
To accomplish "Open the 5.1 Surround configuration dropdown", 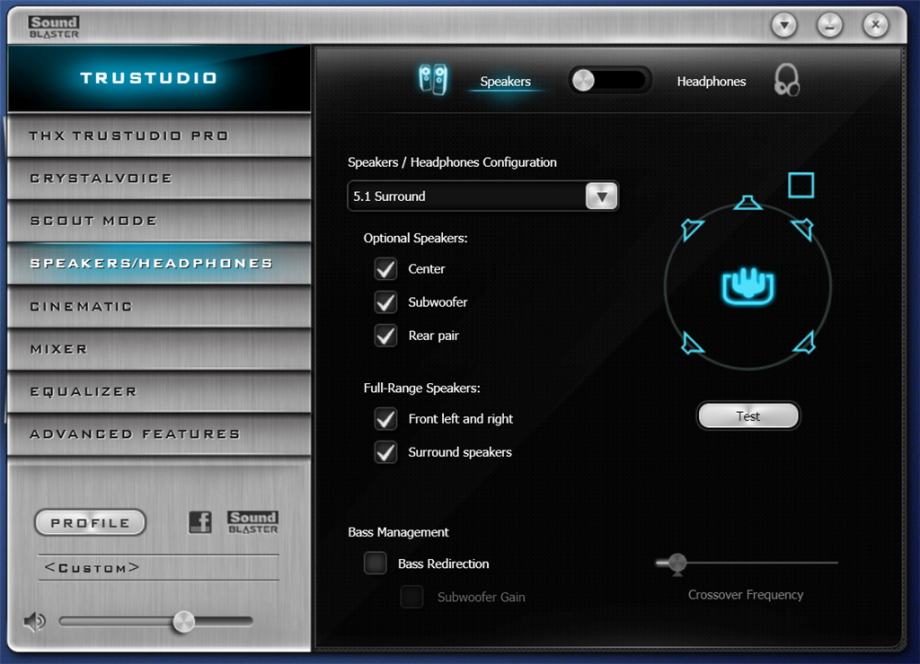I will pos(602,196).
